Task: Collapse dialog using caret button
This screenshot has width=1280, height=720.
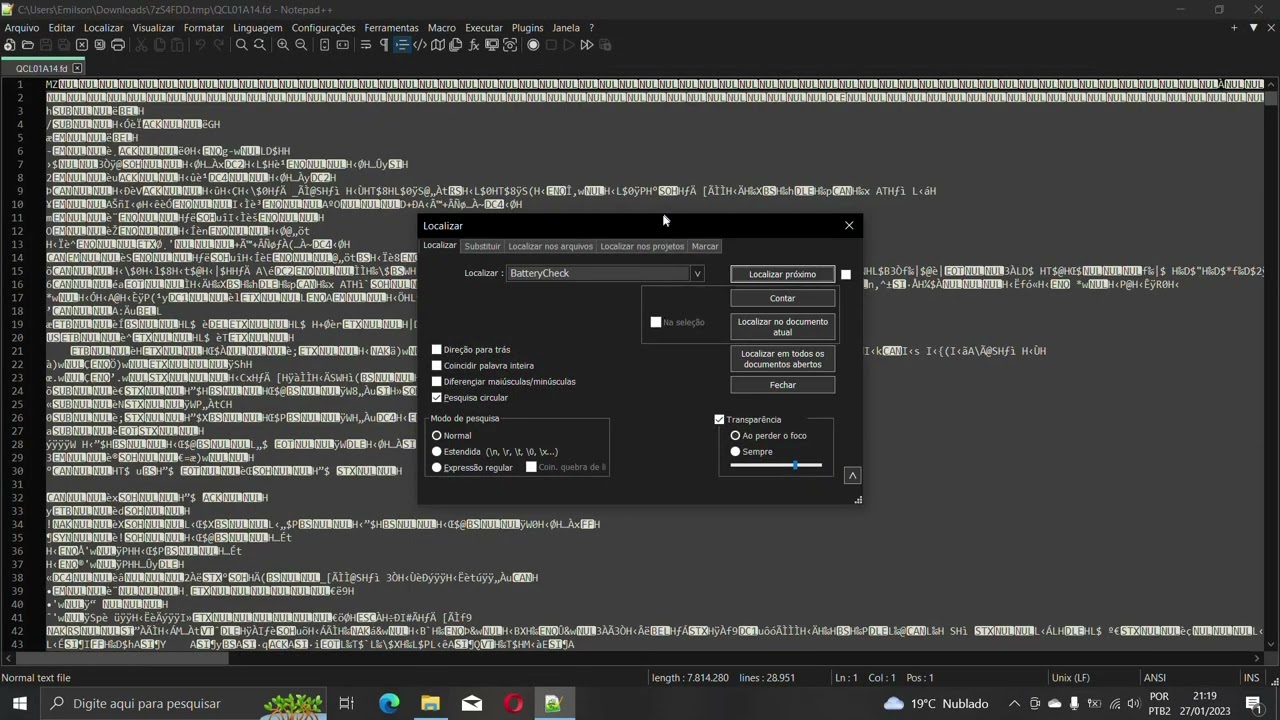Action: click(x=852, y=475)
